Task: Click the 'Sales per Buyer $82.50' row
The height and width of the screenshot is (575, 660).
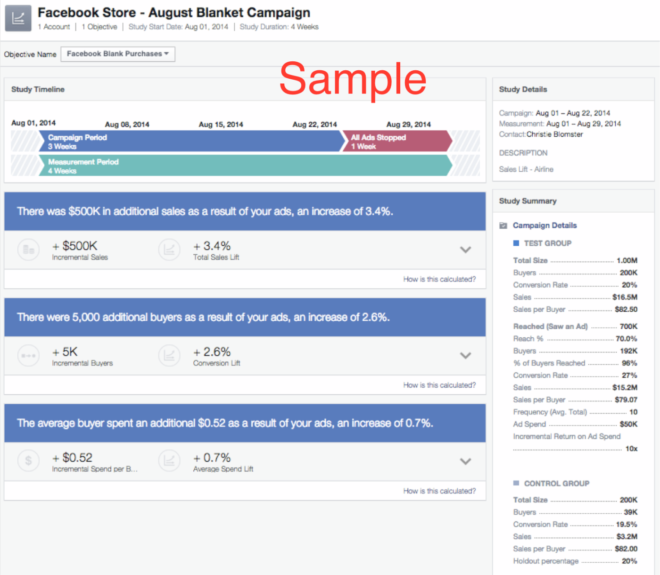Action: coord(575,309)
